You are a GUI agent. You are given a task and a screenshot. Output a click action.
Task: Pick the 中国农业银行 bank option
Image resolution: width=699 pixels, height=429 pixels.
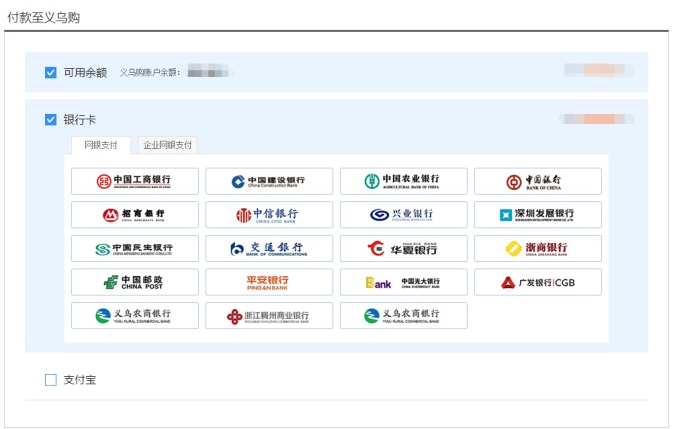403,181
